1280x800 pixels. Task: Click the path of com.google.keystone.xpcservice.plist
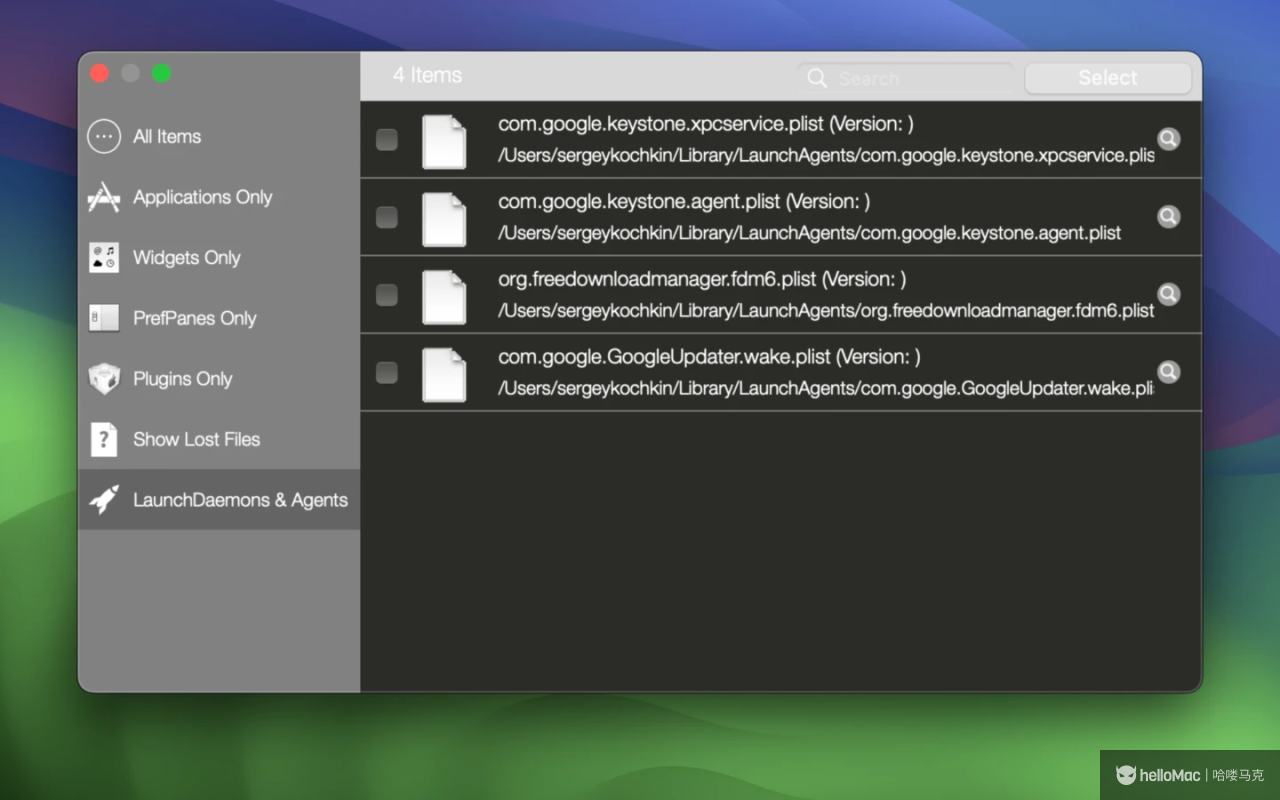point(826,155)
